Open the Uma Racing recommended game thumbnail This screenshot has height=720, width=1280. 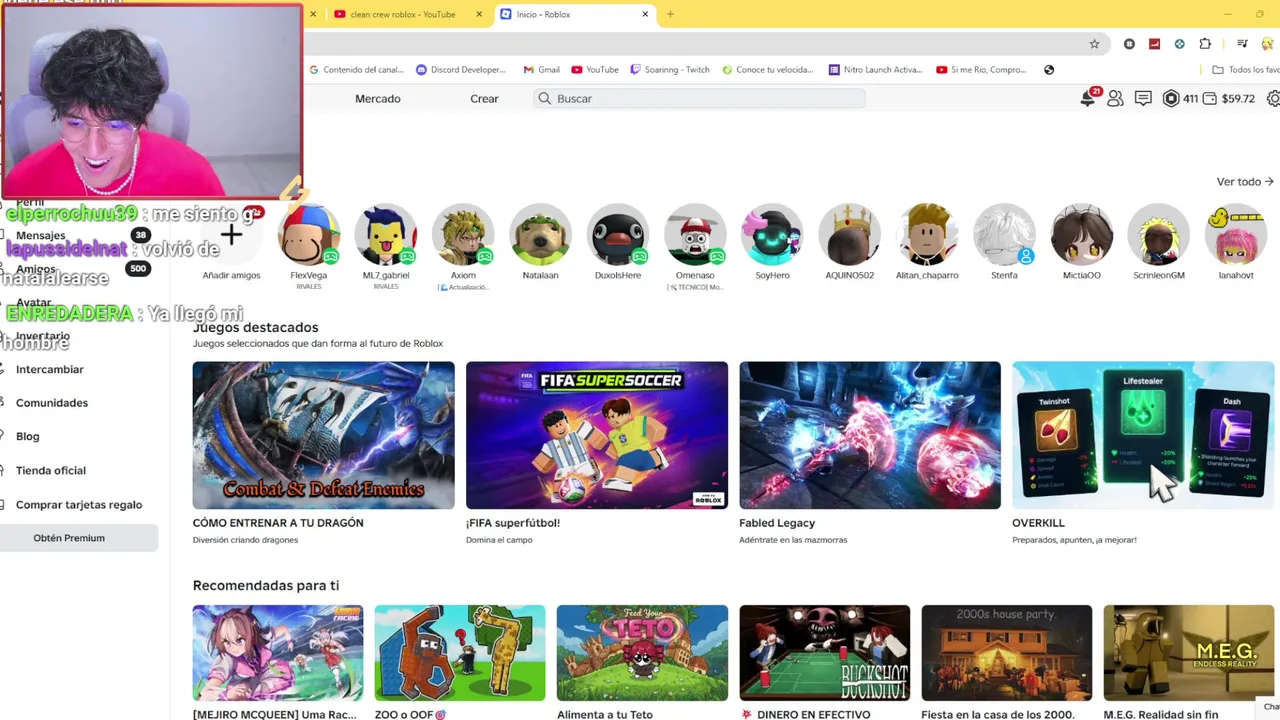(278, 653)
